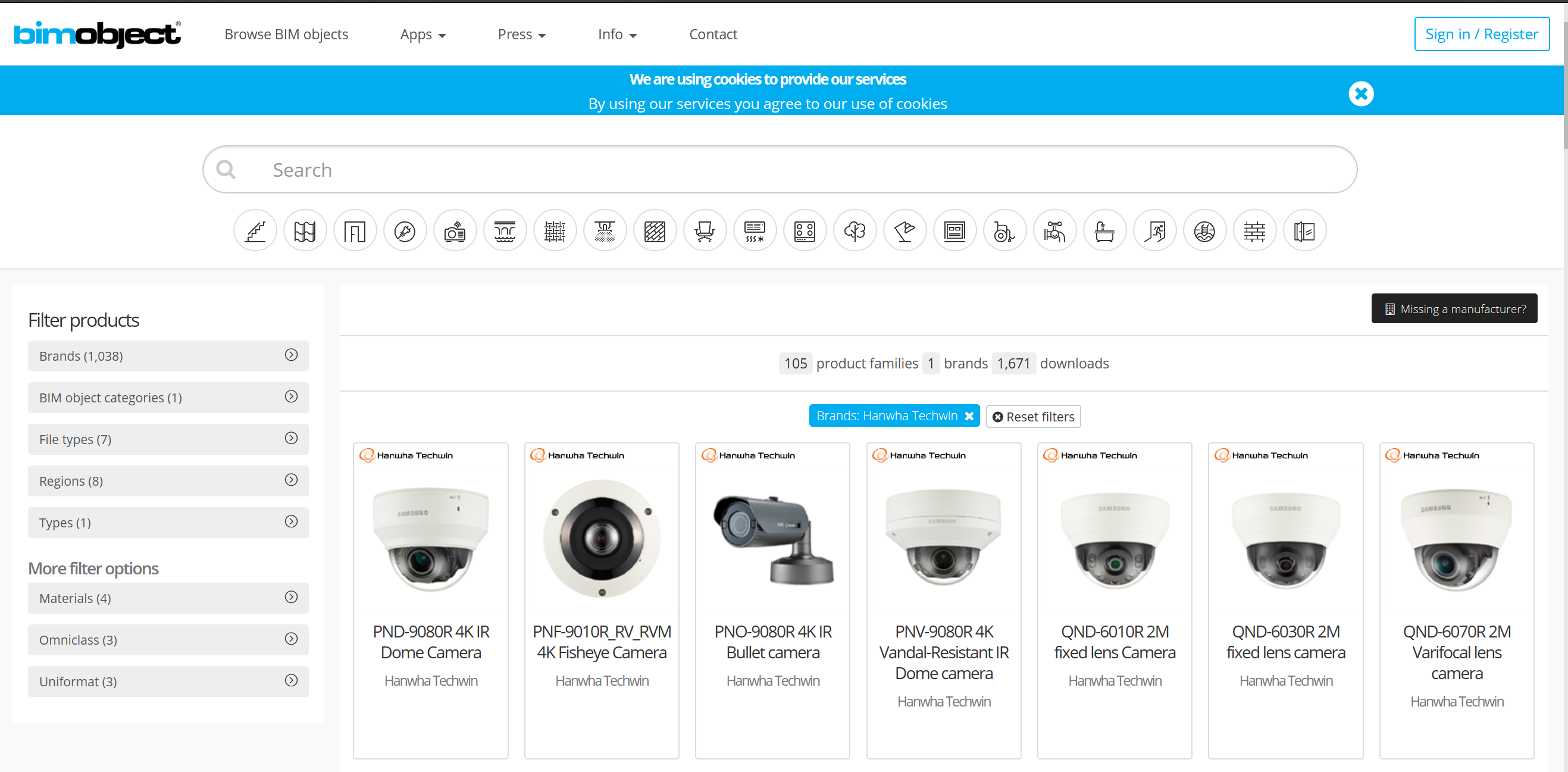Expand the Uniformat (3) filter
The width and height of the screenshot is (1568, 772).
pyautogui.click(x=168, y=682)
